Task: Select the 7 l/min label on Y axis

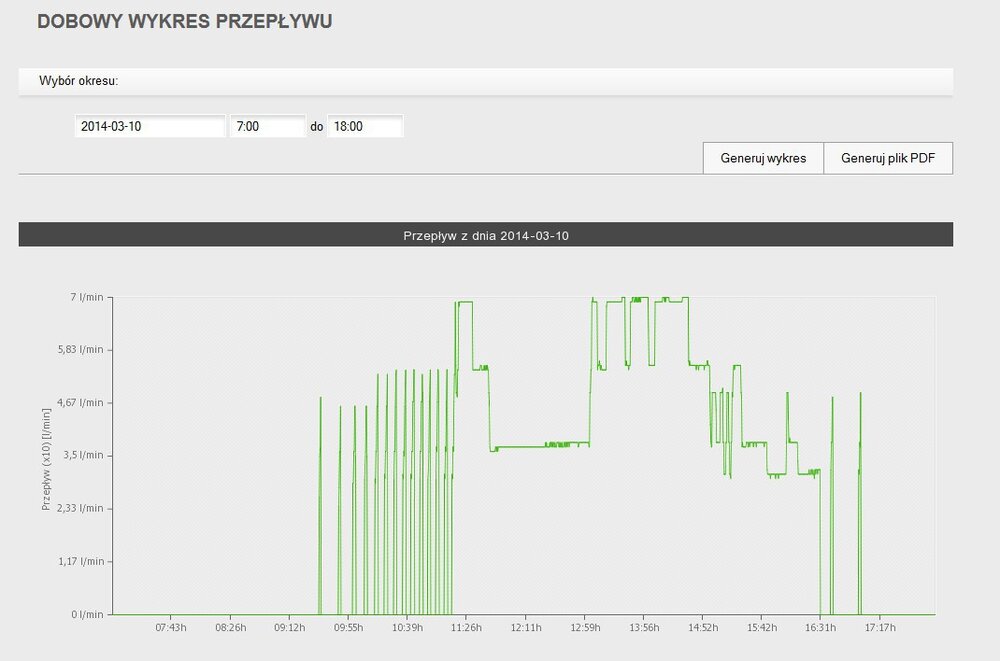Action: (x=88, y=297)
